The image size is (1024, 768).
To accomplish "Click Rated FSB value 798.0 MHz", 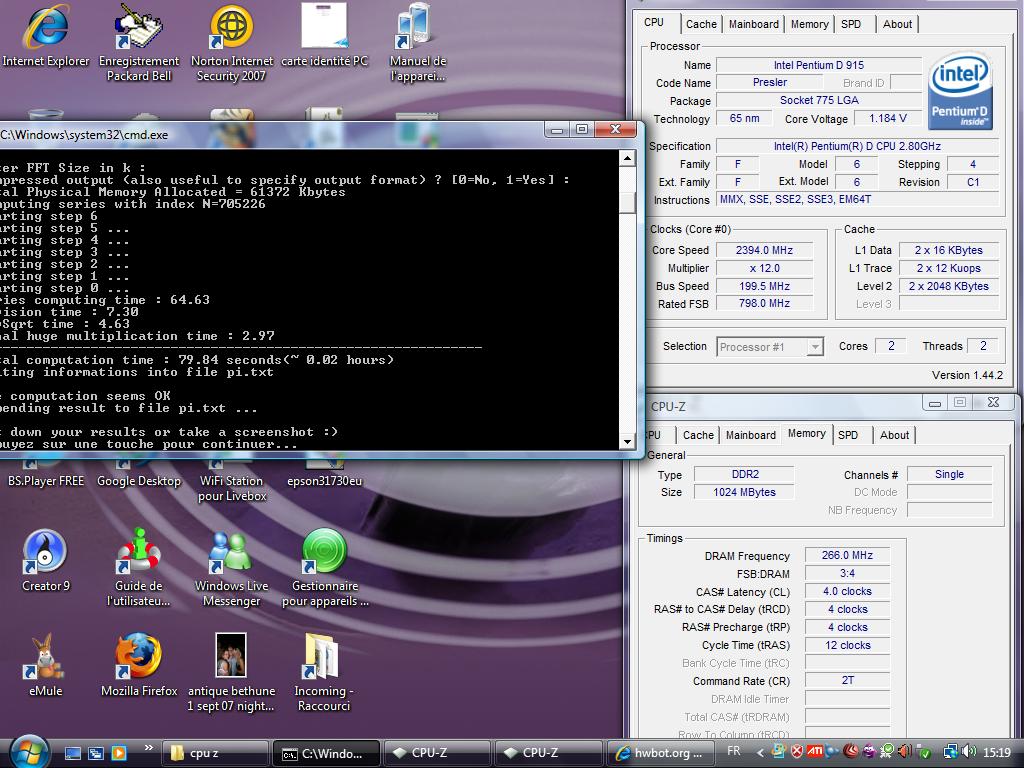I will pos(764,304).
